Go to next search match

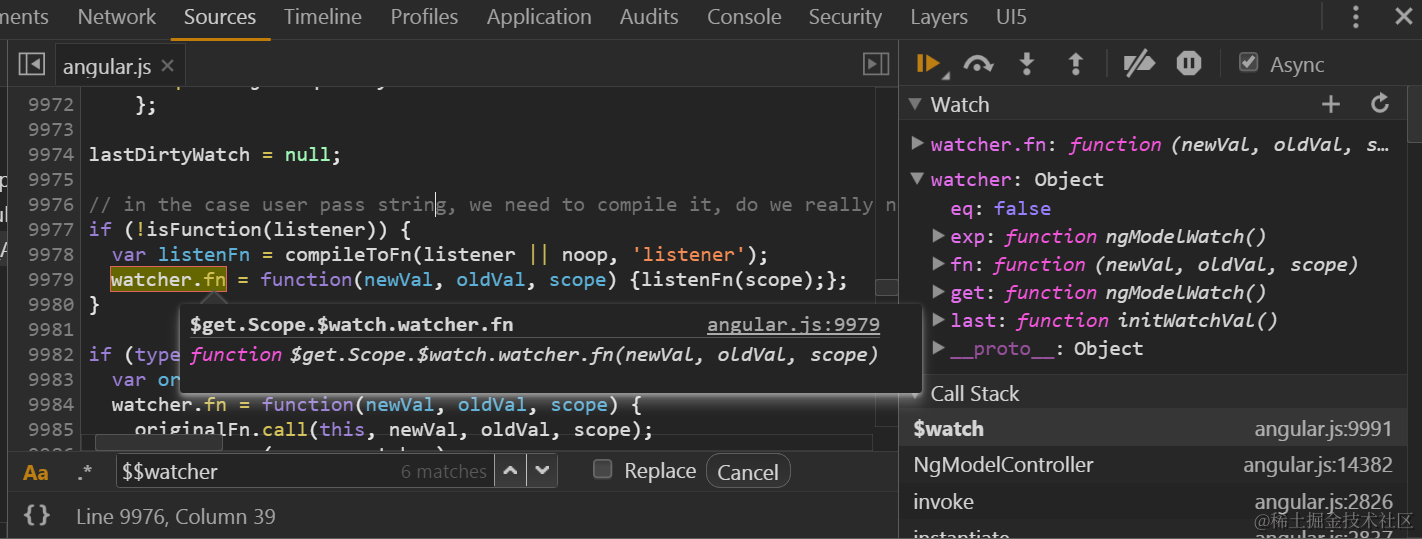542,470
